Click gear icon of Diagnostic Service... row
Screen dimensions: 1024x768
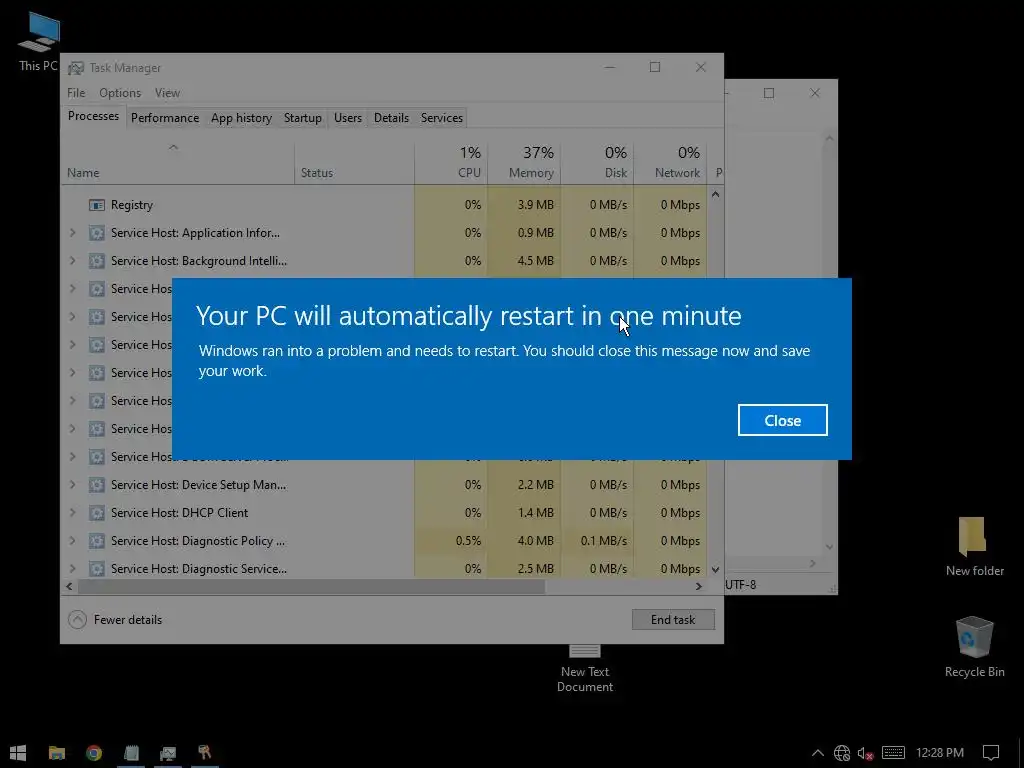pos(97,569)
